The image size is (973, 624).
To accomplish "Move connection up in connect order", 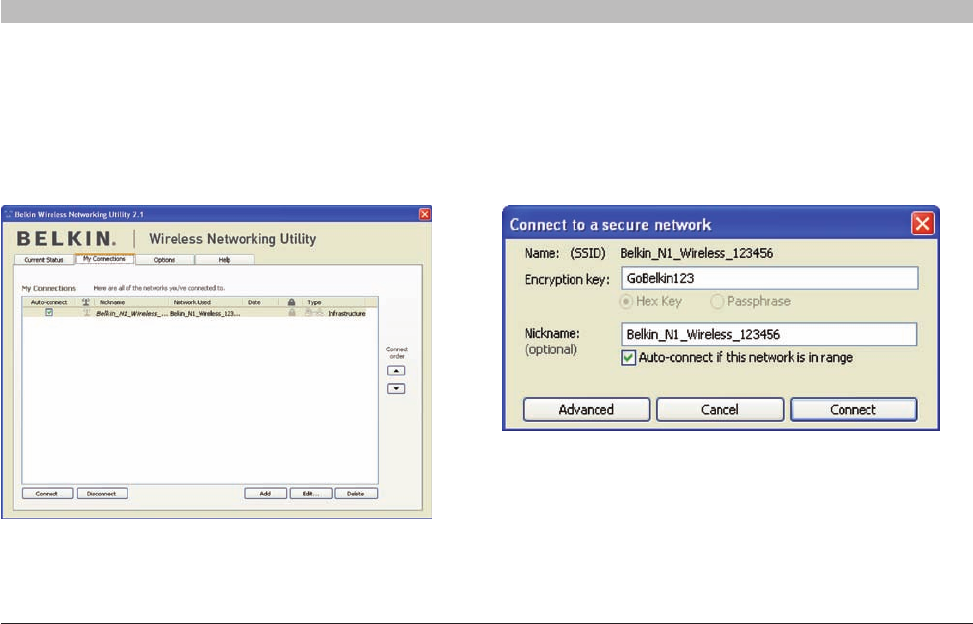I will [396, 371].
